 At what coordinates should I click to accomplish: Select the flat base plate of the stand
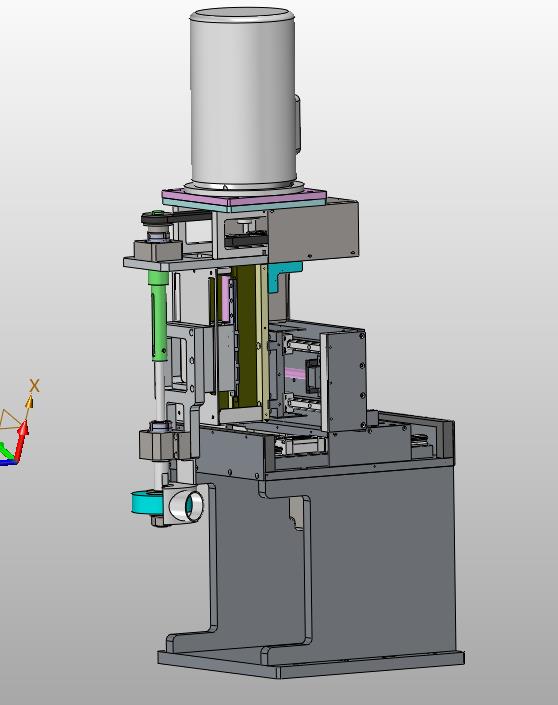pyautogui.click(x=310, y=664)
